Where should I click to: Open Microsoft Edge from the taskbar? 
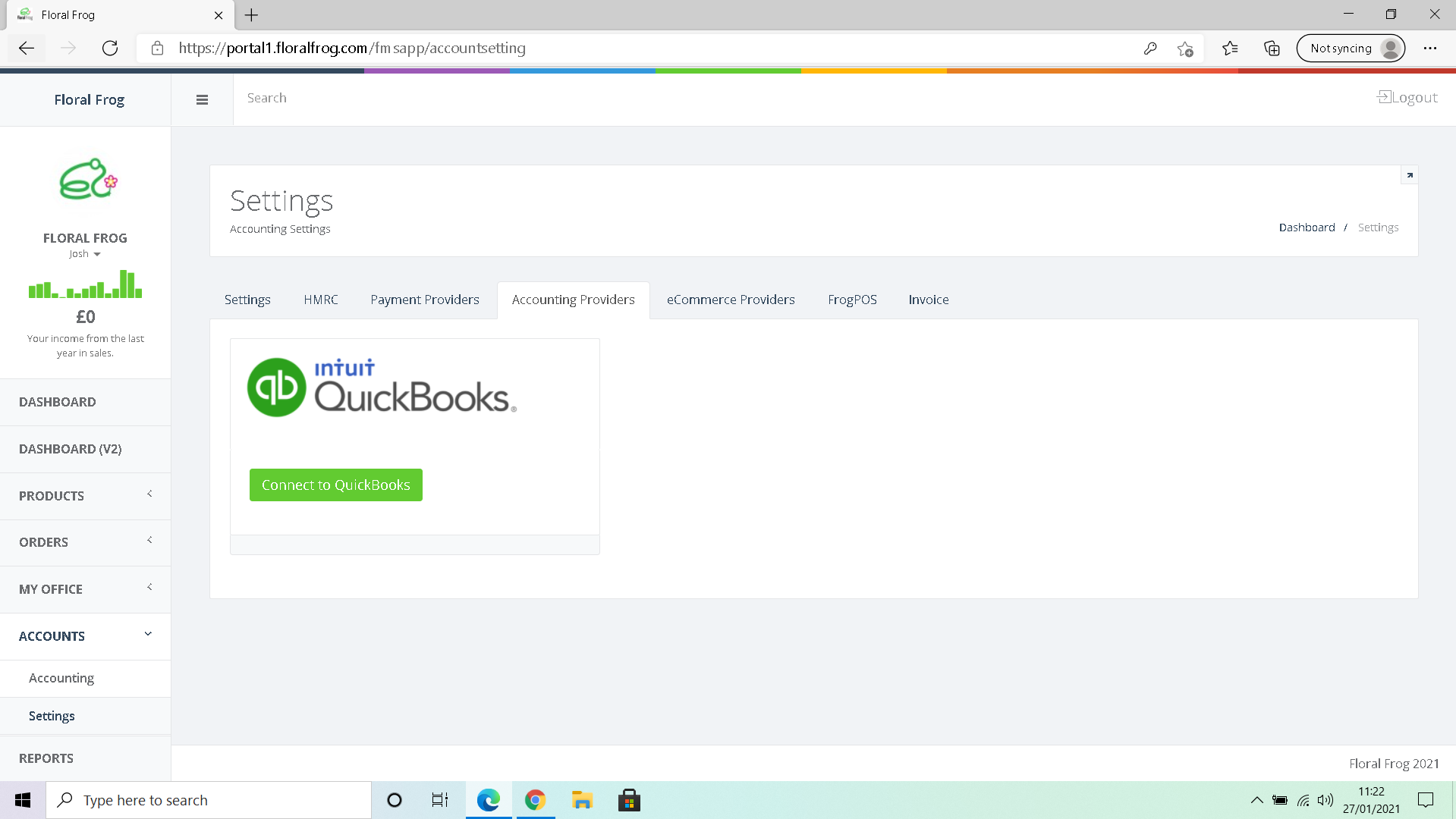click(x=488, y=800)
